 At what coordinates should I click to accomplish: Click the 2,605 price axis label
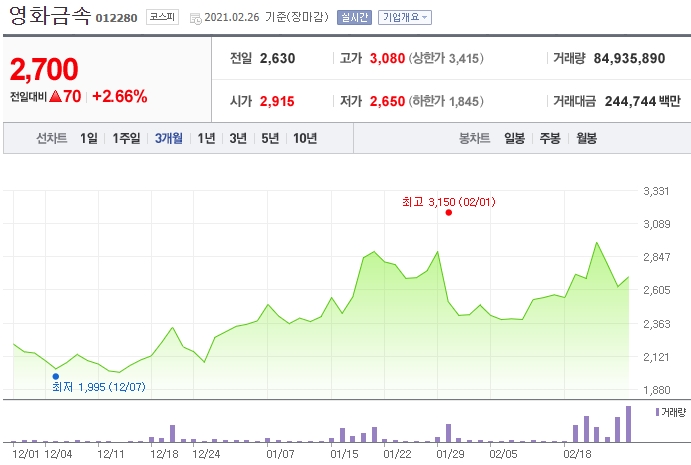[656, 290]
